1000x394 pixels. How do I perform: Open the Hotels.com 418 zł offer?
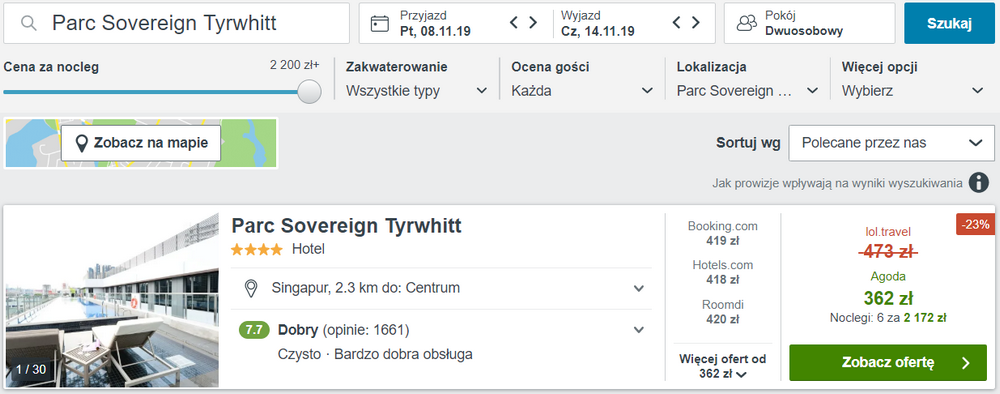tap(723, 272)
